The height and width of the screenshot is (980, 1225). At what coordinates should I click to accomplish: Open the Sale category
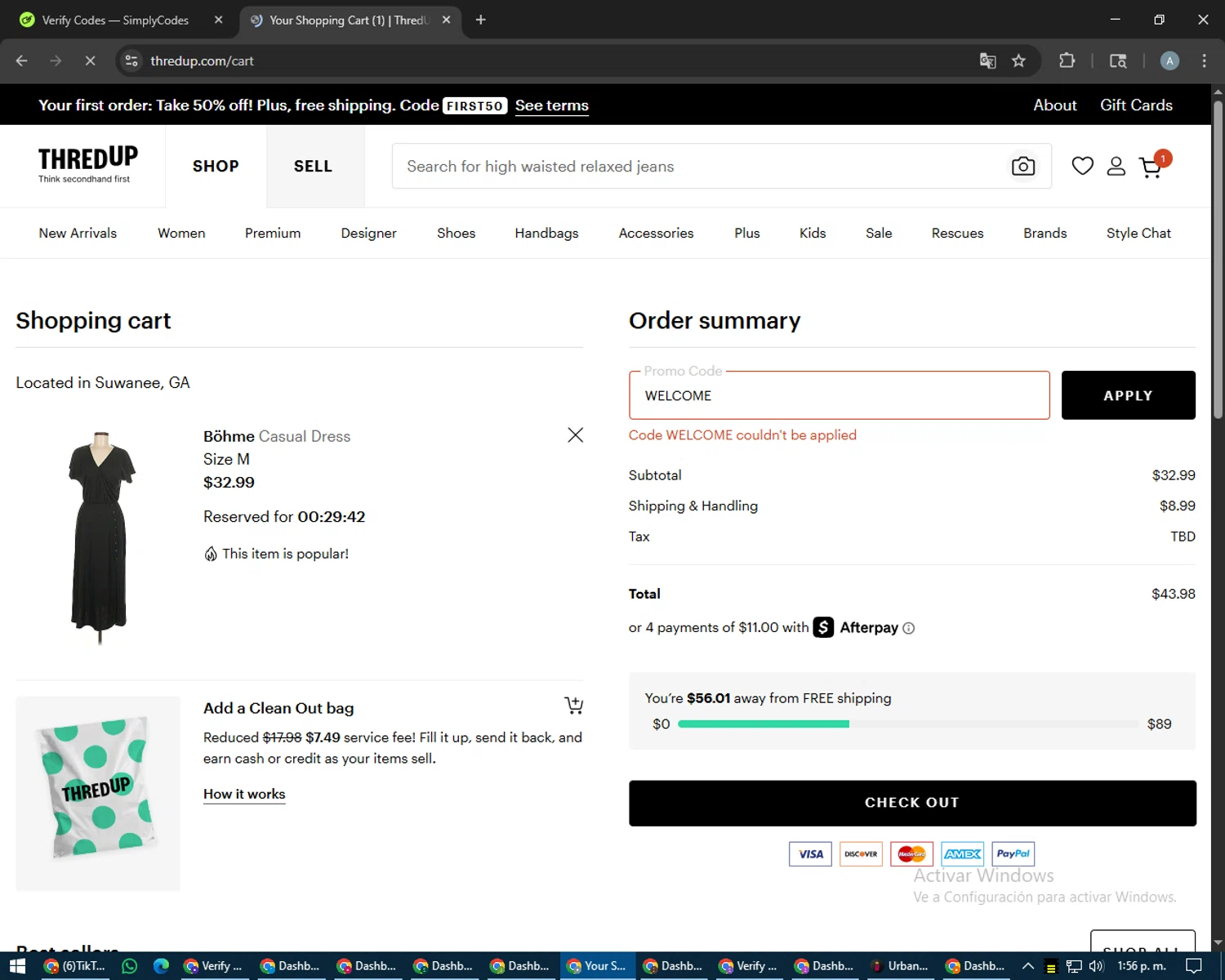pos(879,233)
